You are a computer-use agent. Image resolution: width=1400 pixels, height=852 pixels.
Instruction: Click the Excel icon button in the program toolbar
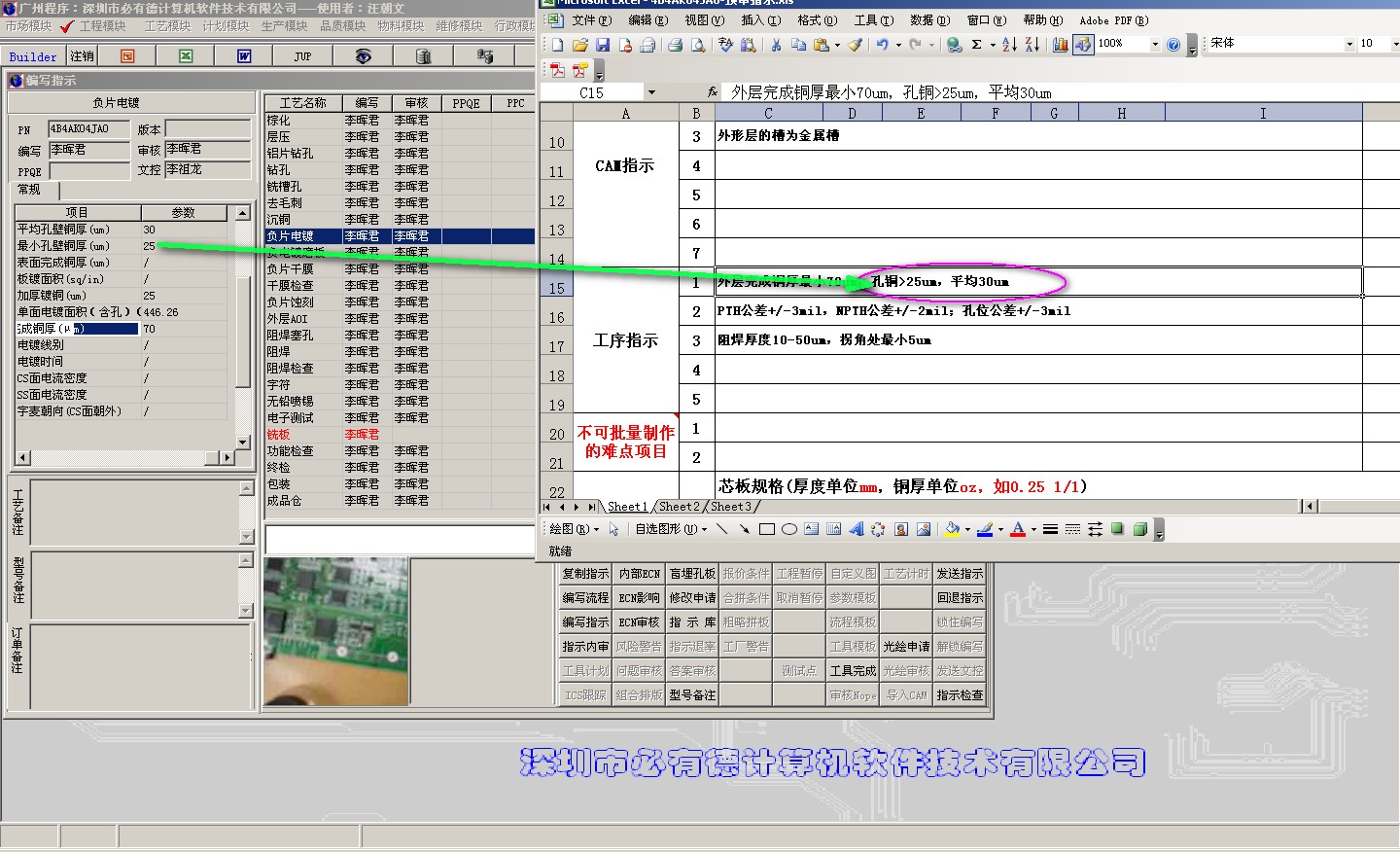coord(186,56)
